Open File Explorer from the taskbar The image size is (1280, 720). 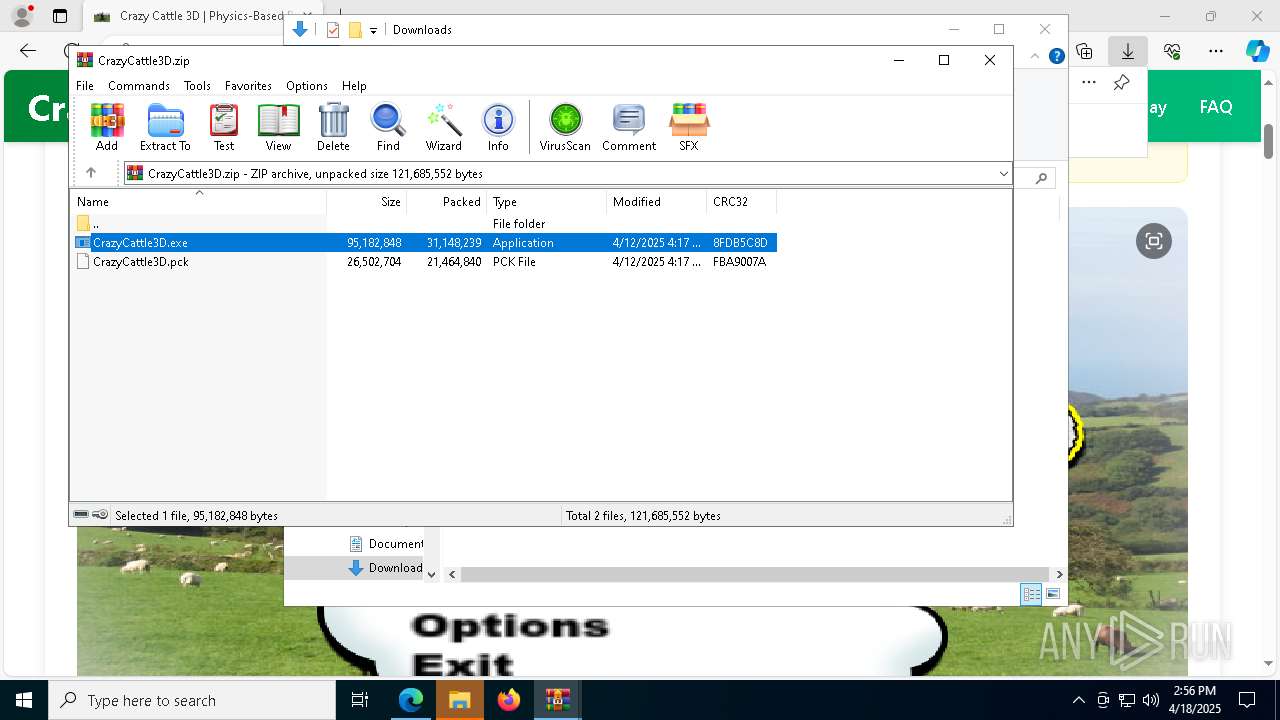[x=459, y=700]
